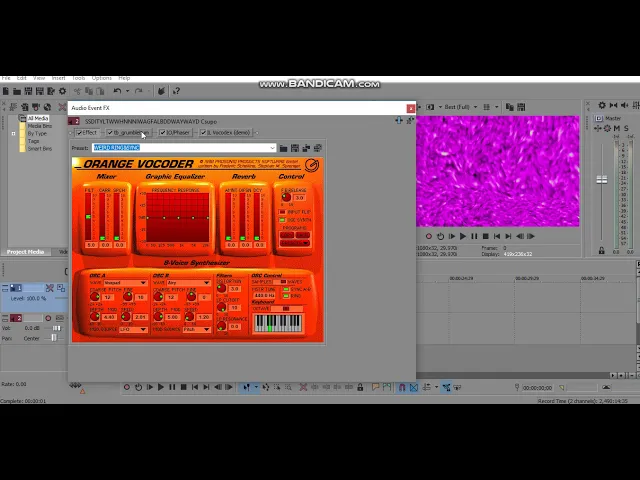Toggle the OSC SYNTH switch in Control
This screenshot has width=640, height=480.
coord(282,220)
